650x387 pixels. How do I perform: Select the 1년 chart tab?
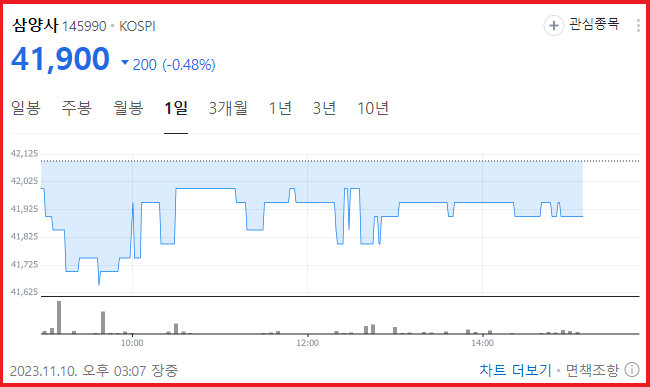point(280,108)
